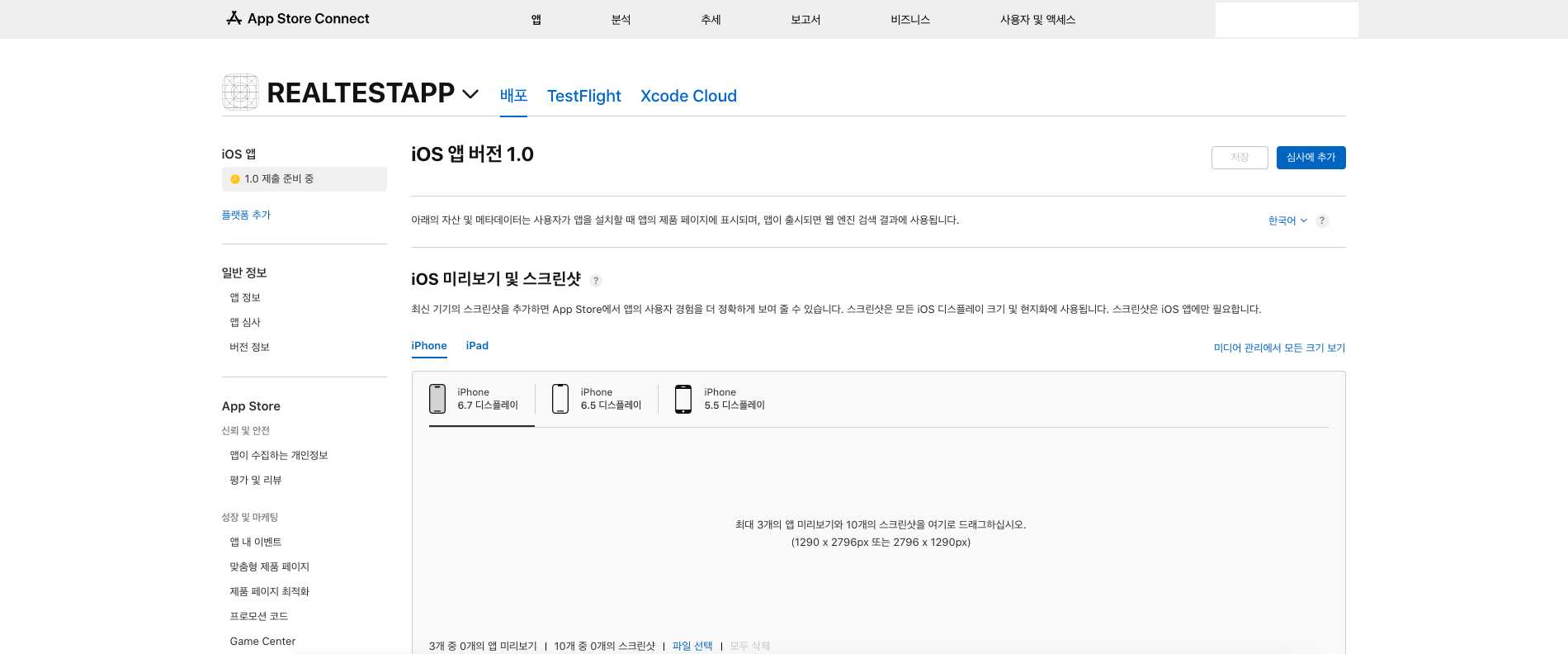Select the iPhone 6.5 display device icon
The height and width of the screenshot is (654, 1568).
click(560, 399)
